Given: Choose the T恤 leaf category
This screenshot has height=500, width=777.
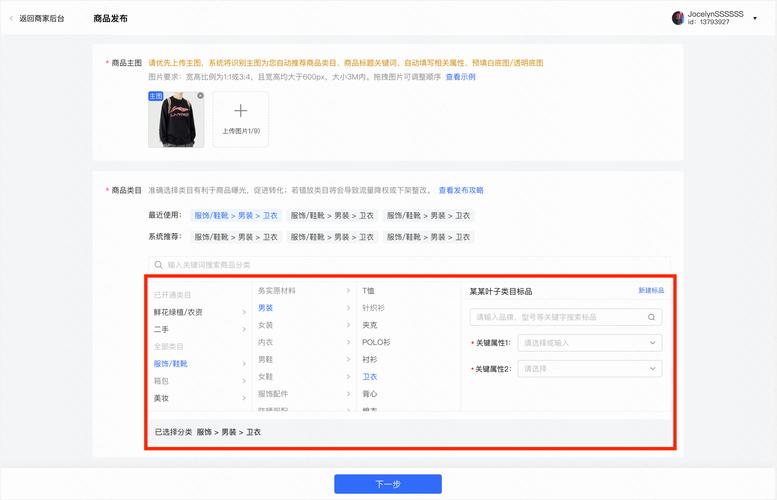Looking at the screenshot, I should click(x=368, y=291).
